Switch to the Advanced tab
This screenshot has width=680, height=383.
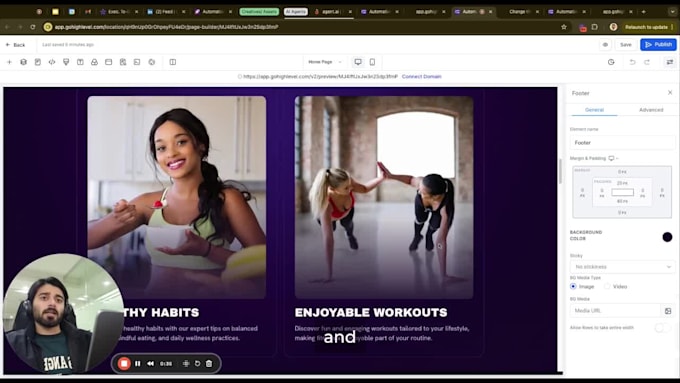pos(651,110)
